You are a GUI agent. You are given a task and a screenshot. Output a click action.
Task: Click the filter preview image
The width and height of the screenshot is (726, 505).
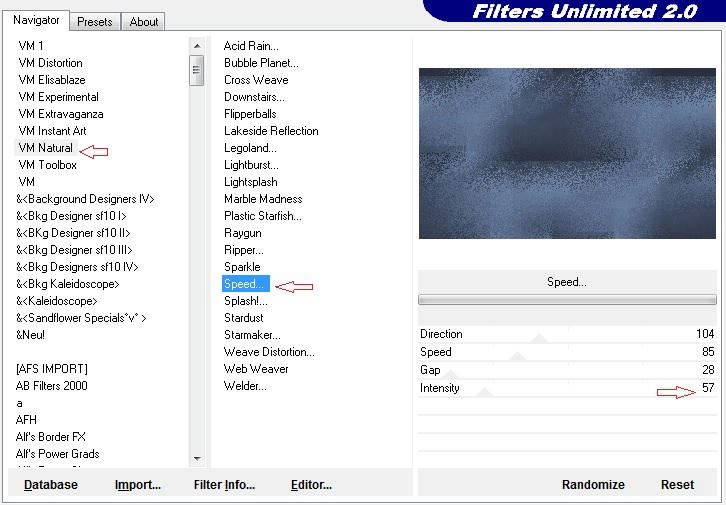point(567,153)
